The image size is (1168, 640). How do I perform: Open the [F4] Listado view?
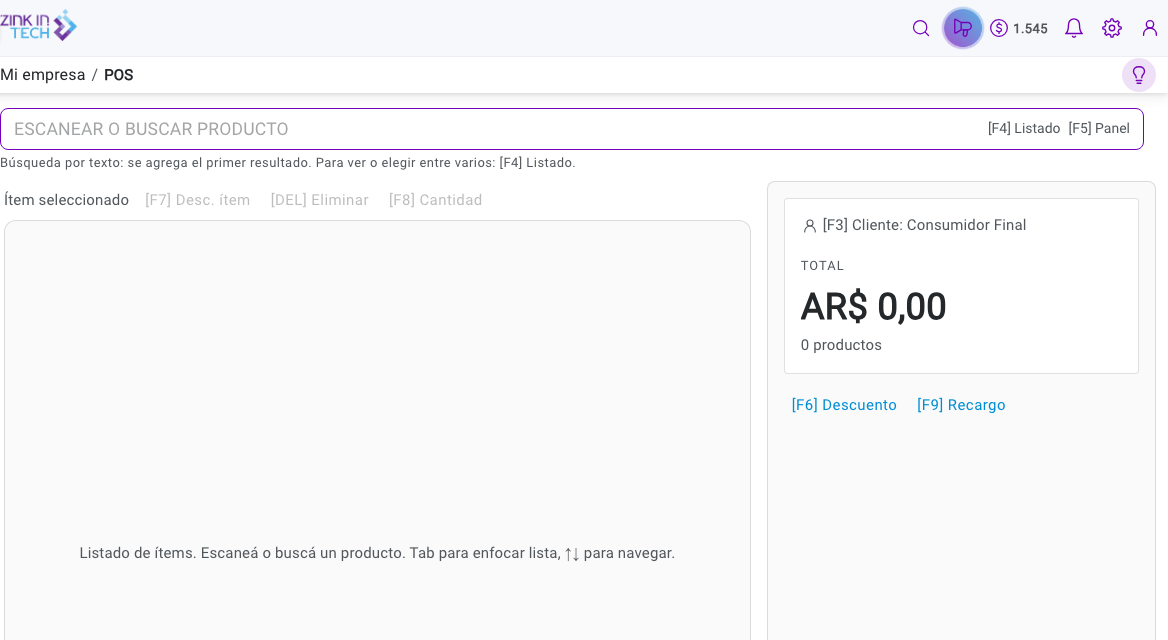[x=1023, y=129]
